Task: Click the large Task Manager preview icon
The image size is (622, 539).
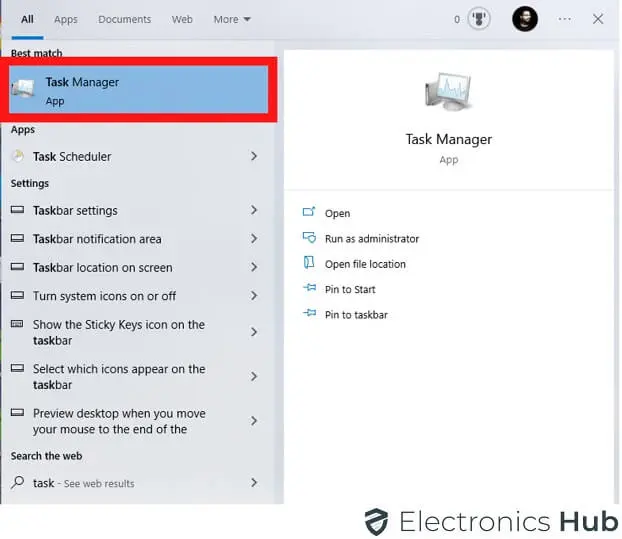Action: click(448, 94)
